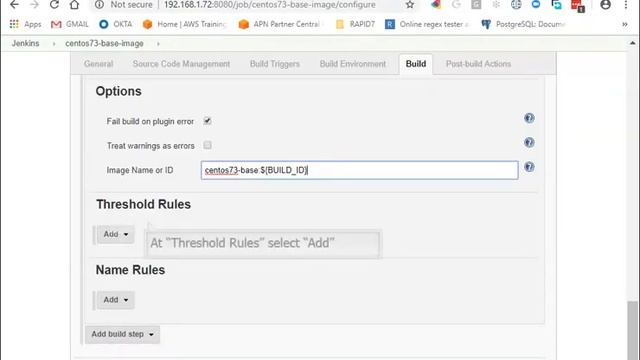Viewport: 640px width, 360px height.
Task: Bookmark this page with the star icon
Action: tap(410, 5)
